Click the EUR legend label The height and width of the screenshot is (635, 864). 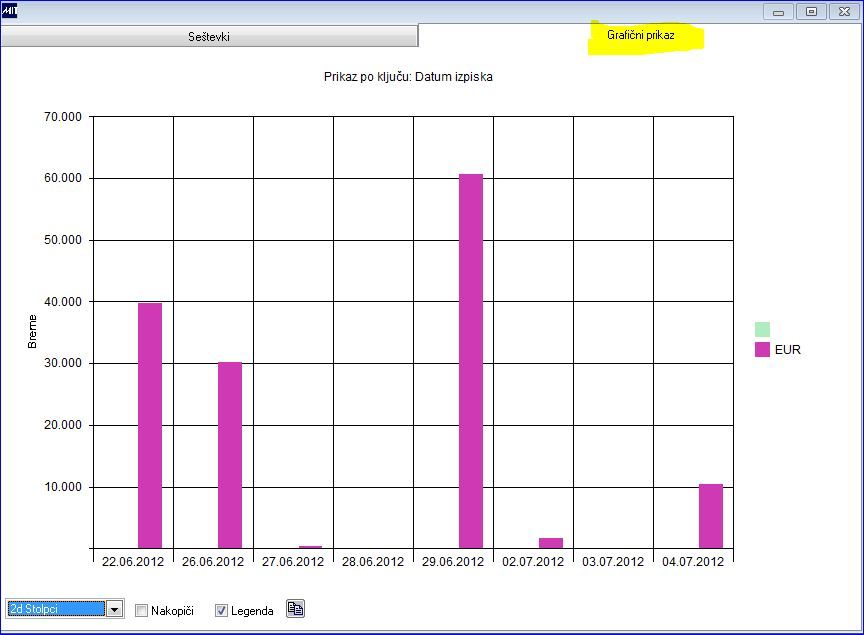coord(787,349)
